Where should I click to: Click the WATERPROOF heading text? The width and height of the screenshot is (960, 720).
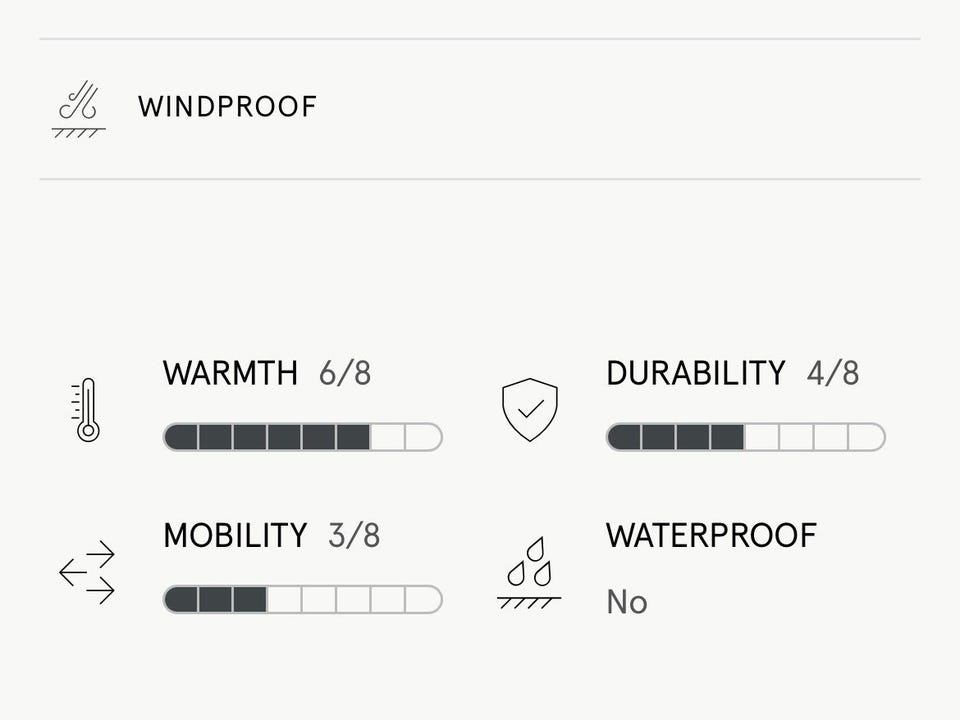point(711,535)
